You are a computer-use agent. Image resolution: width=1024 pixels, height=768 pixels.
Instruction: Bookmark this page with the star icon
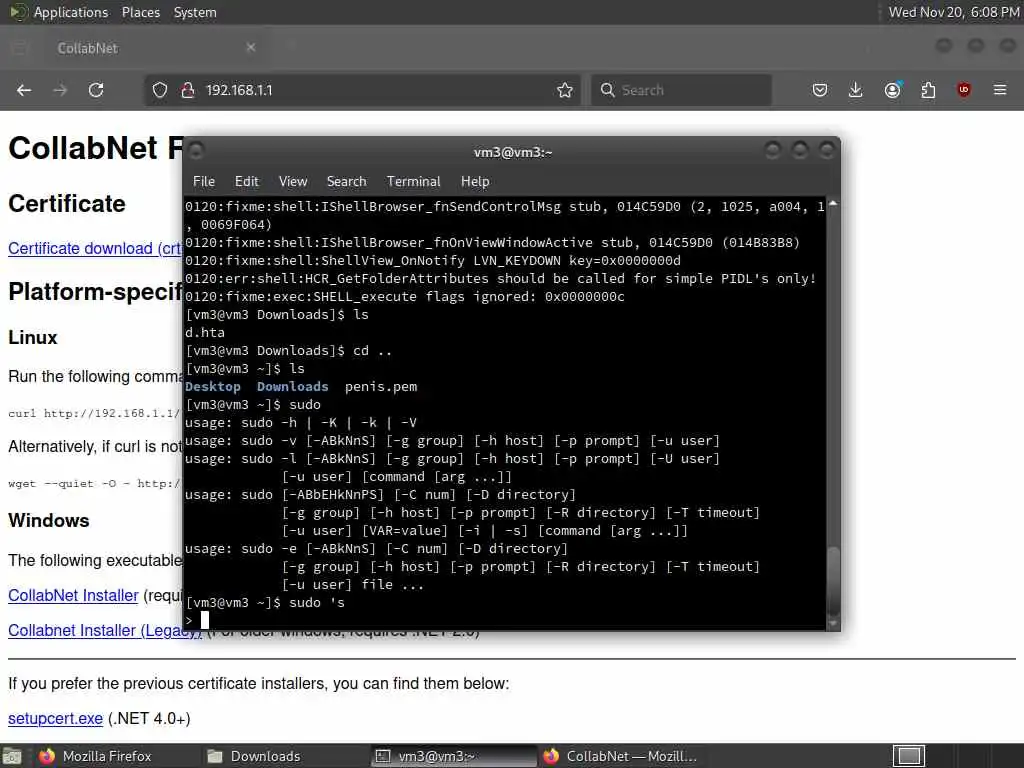tap(565, 90)
